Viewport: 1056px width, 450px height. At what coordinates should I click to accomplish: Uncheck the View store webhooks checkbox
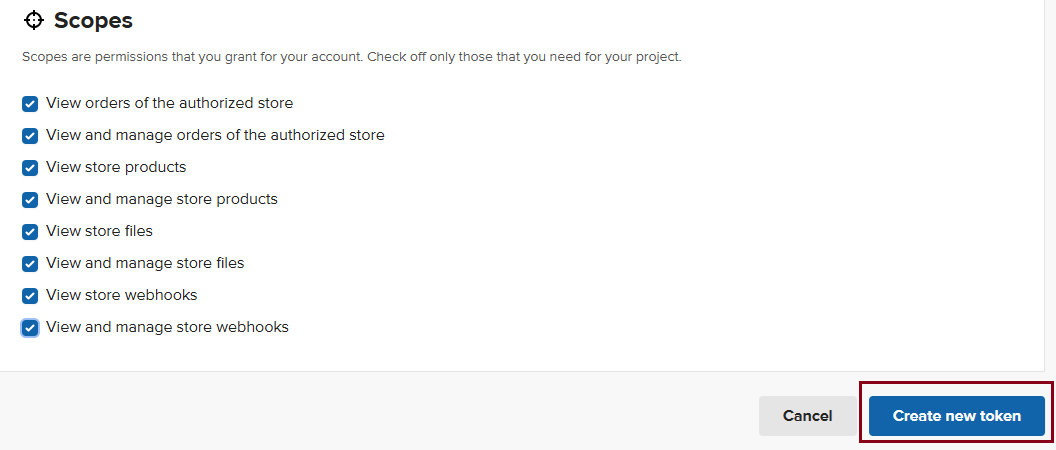tap(30, 296)
